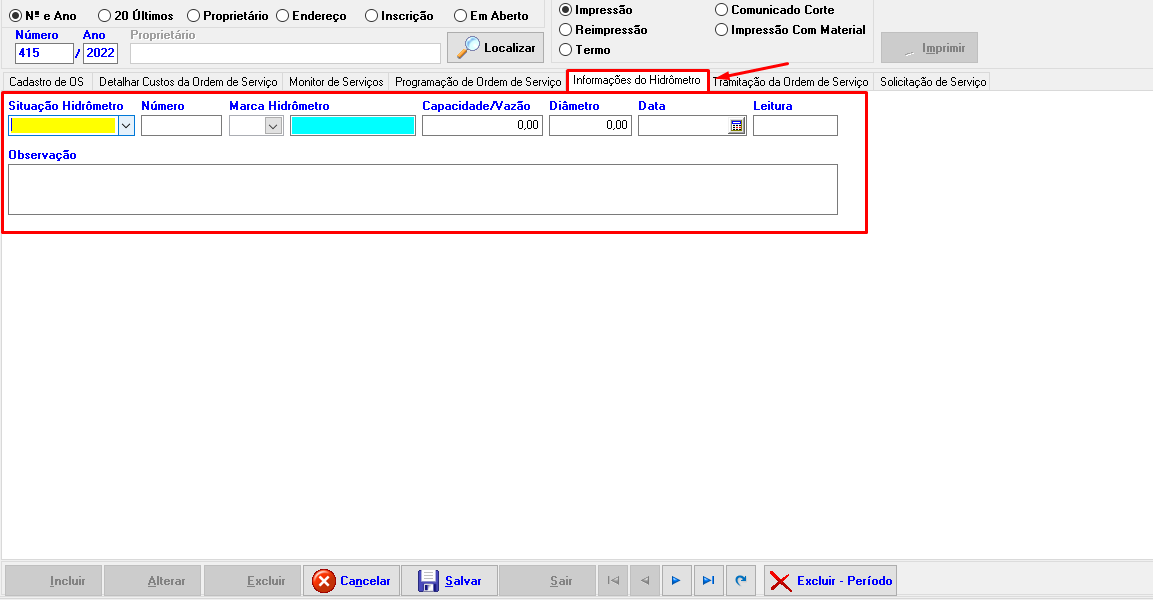
Task: Click the floppy disk Salvar button
Action: click(x=449, y=581)
